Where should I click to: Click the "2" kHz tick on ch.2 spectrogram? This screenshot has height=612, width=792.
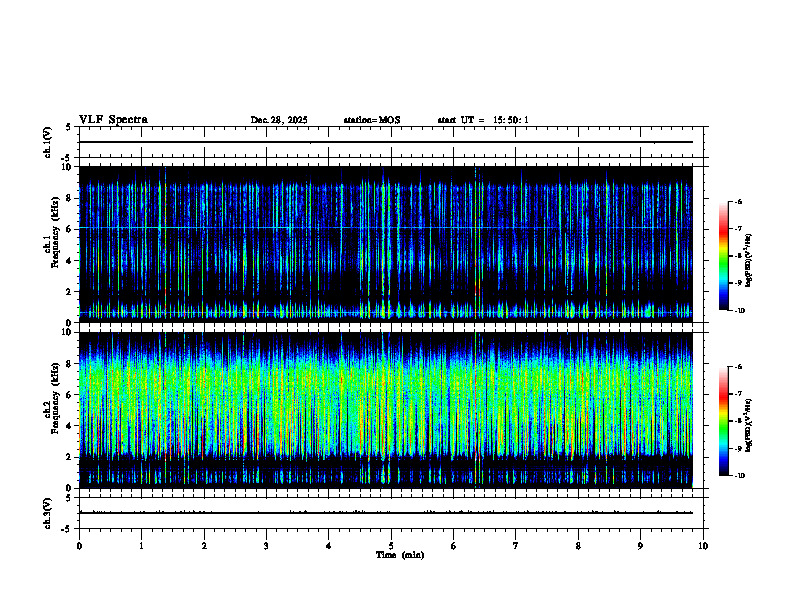click(70, 457)
